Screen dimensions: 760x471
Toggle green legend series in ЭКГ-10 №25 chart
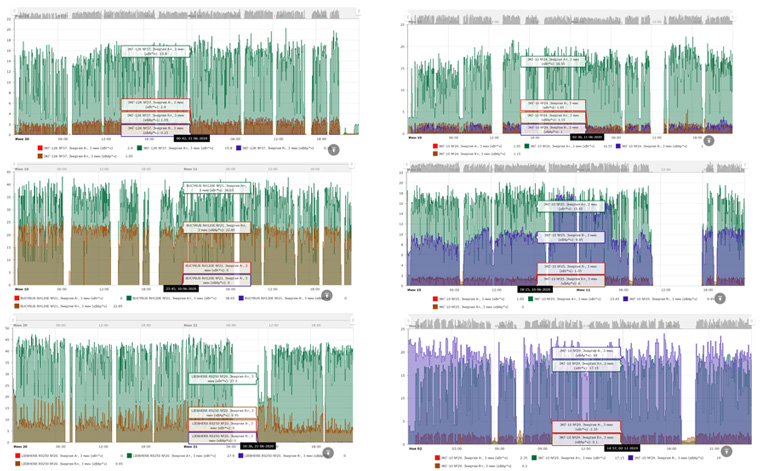[520, 298]
